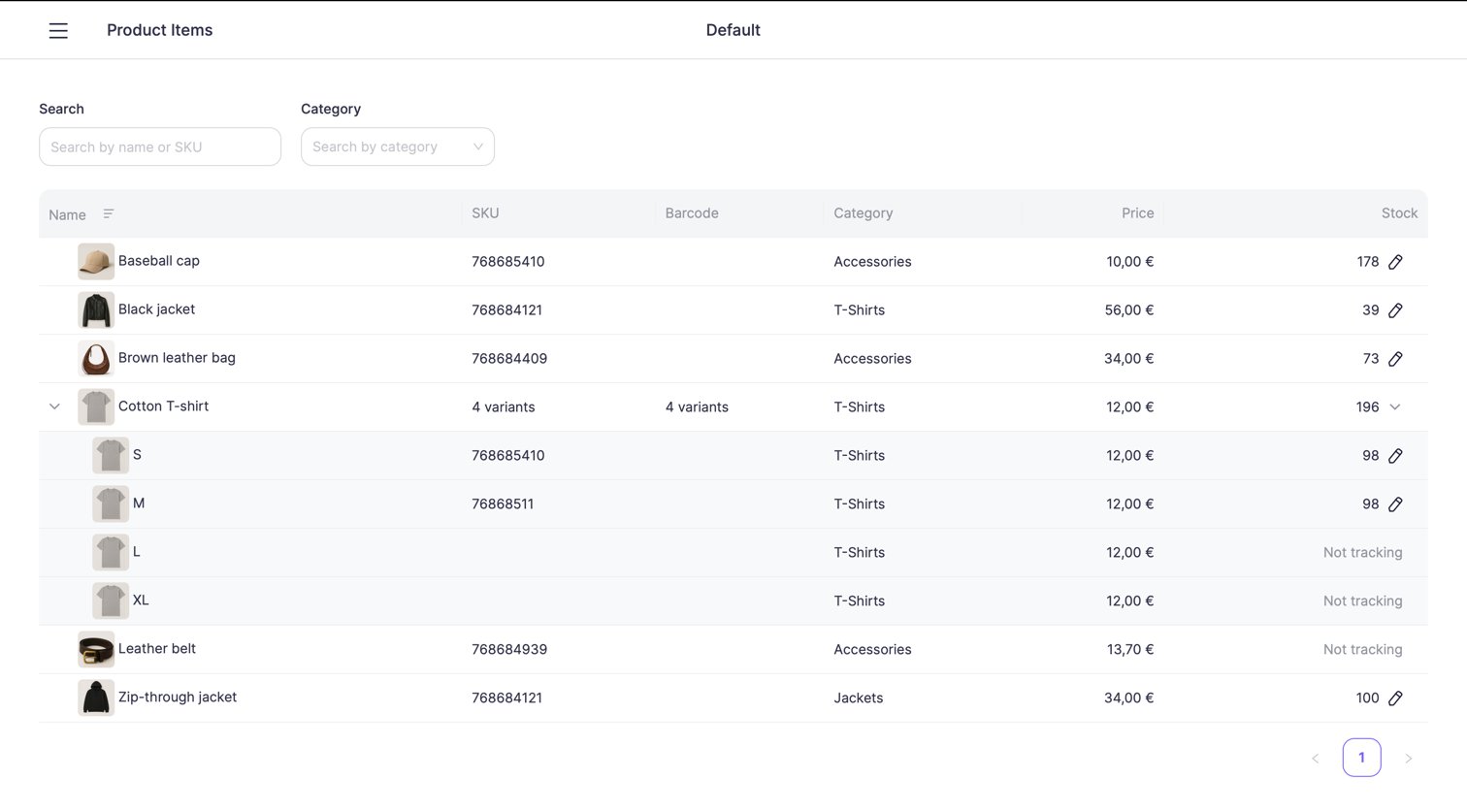Edit the stock for Zip-through jacket
Screen dimensions: 1467x812
tap(1396, 698)
